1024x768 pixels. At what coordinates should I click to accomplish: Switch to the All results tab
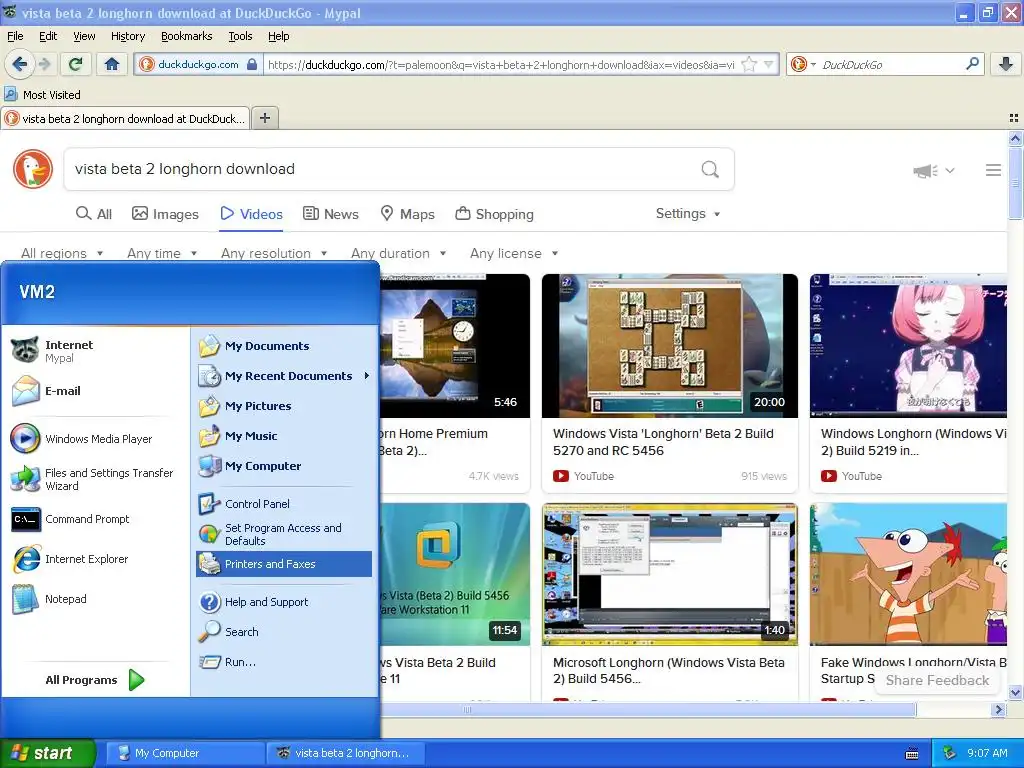tap(94, 214)
